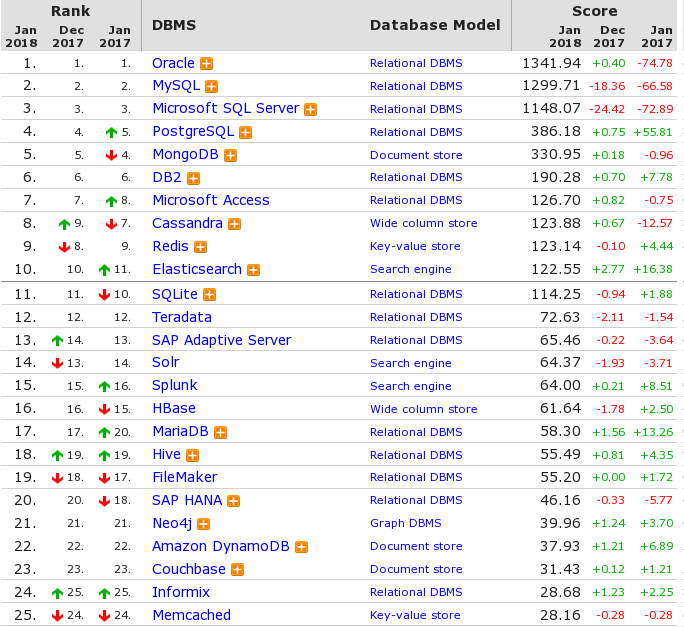
Task: Click the plus icon beside MariaDB
Action: (x=220, y=432)
